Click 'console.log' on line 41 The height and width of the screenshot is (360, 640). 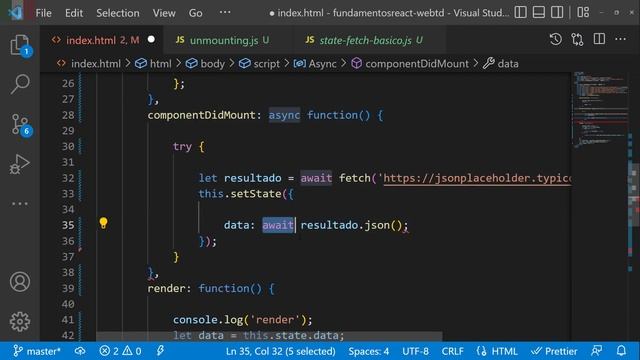208,320
